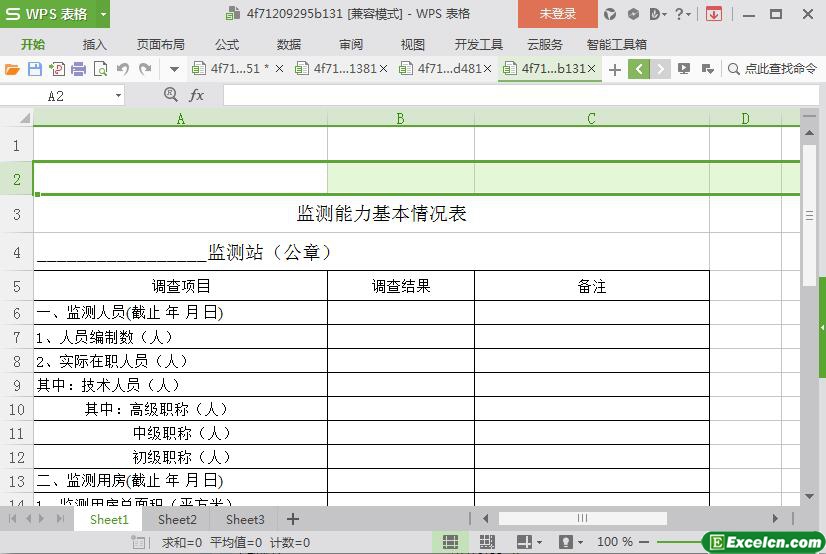This screenshot has width=826, height=554.
Task: Click the settings hexagon icon in title bar
Action: point(633,14)
